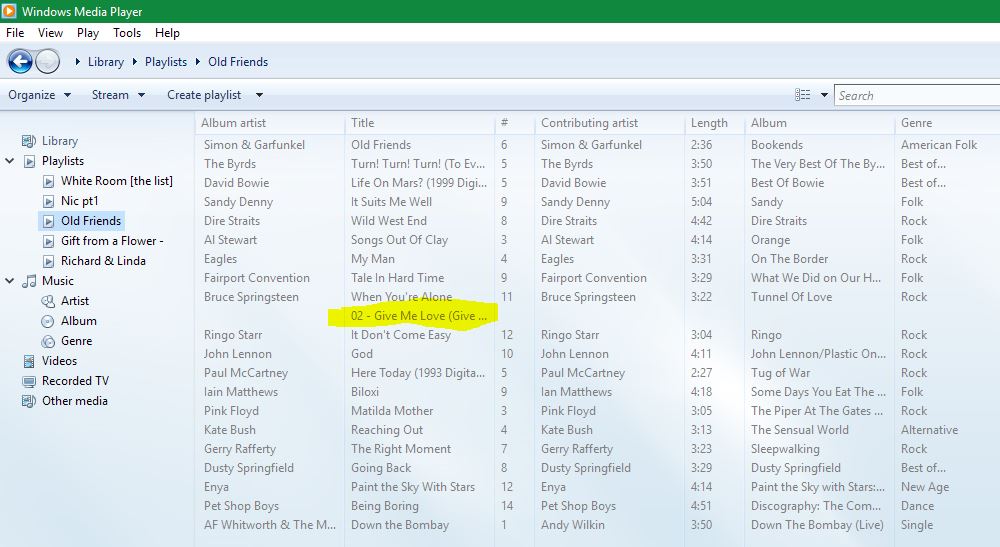Image resolution: width=1000 pixels, height=547 pixels.
Task: Sort by Length column header
Action: 709,123
